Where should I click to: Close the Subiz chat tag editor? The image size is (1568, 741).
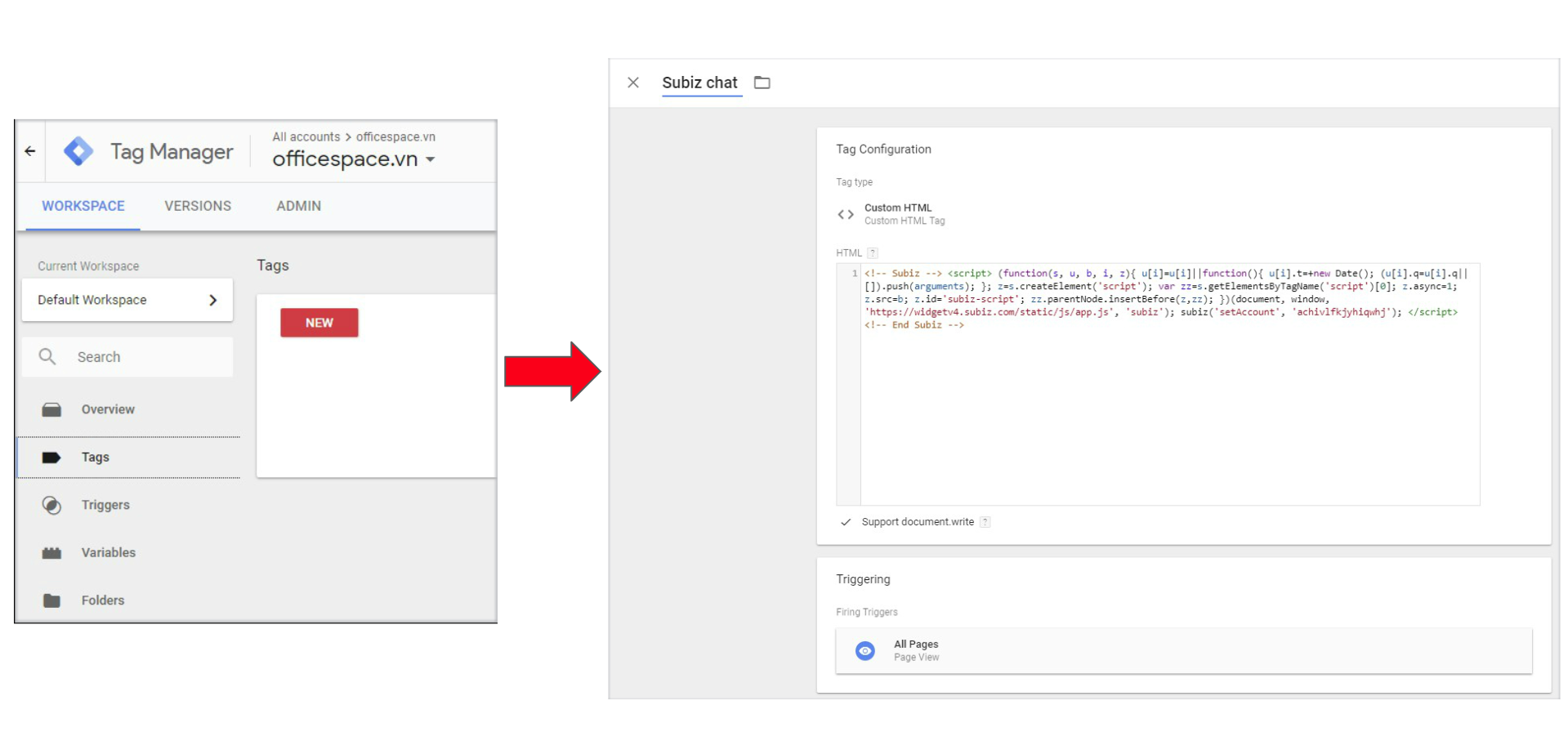click(633, 83)
